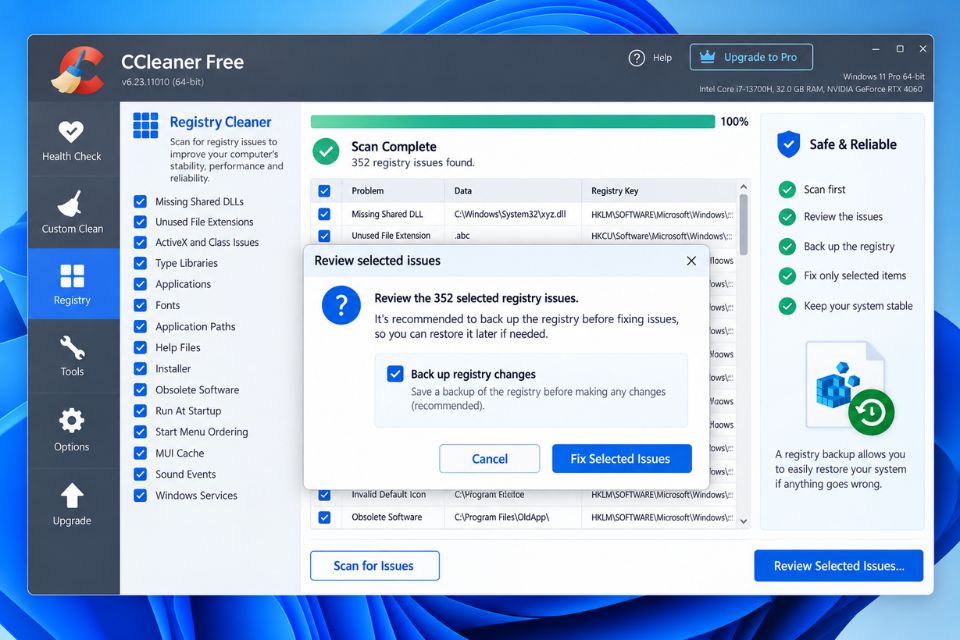Click the results list scroll-down arrow
This screenshot has width=960, height=640.
[743, 521]
